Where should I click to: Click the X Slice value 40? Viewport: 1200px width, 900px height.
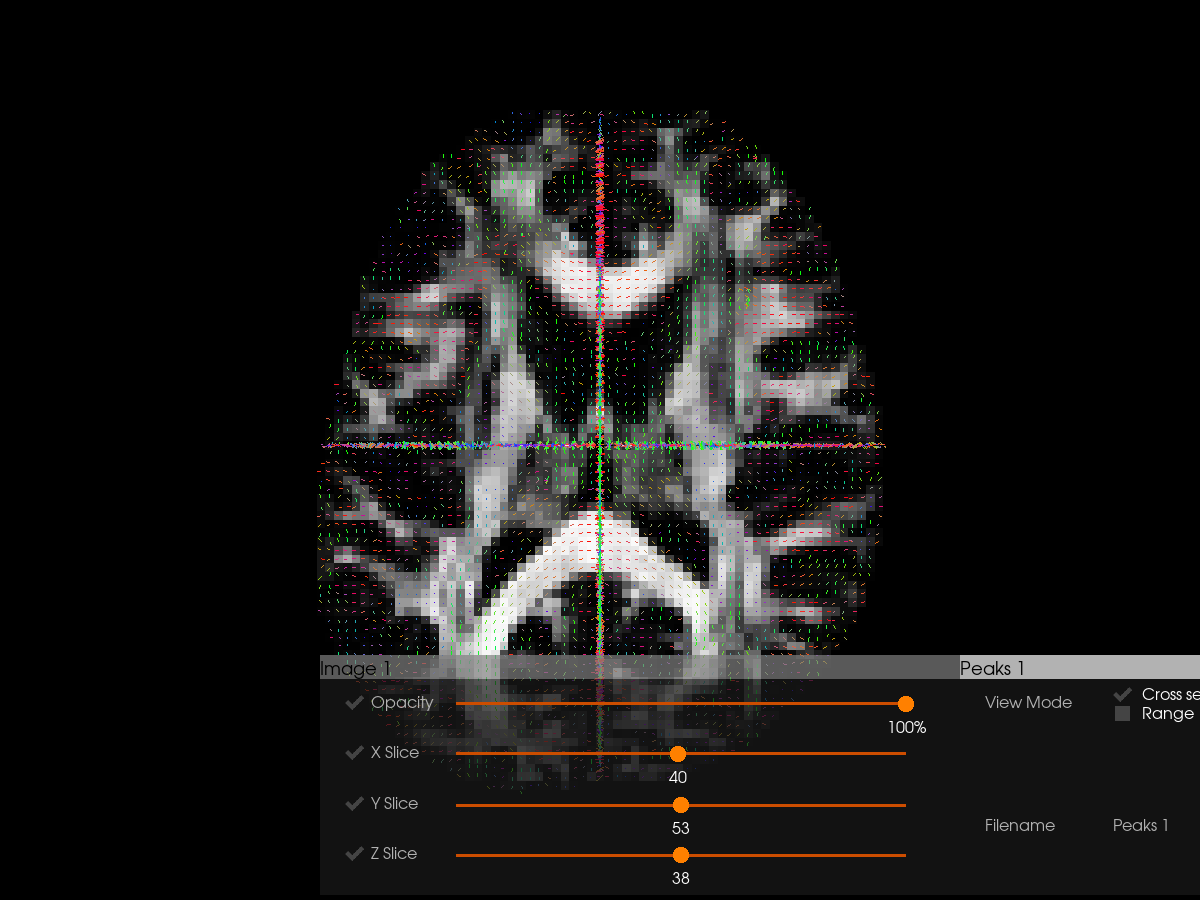pos(678,778)
